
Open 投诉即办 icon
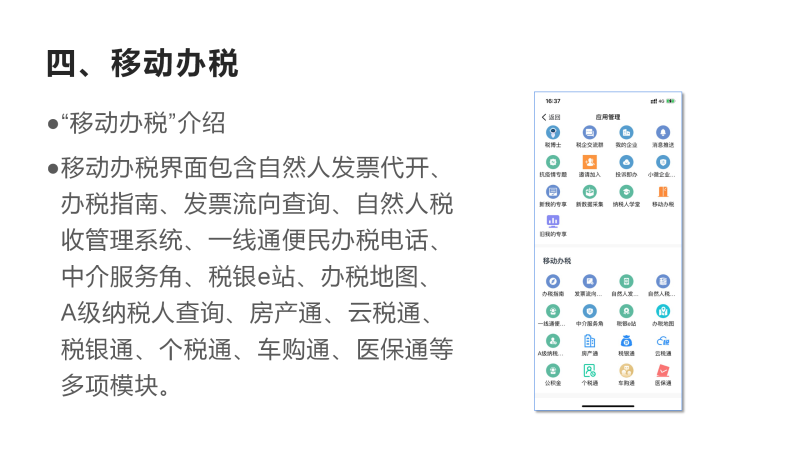626,162
